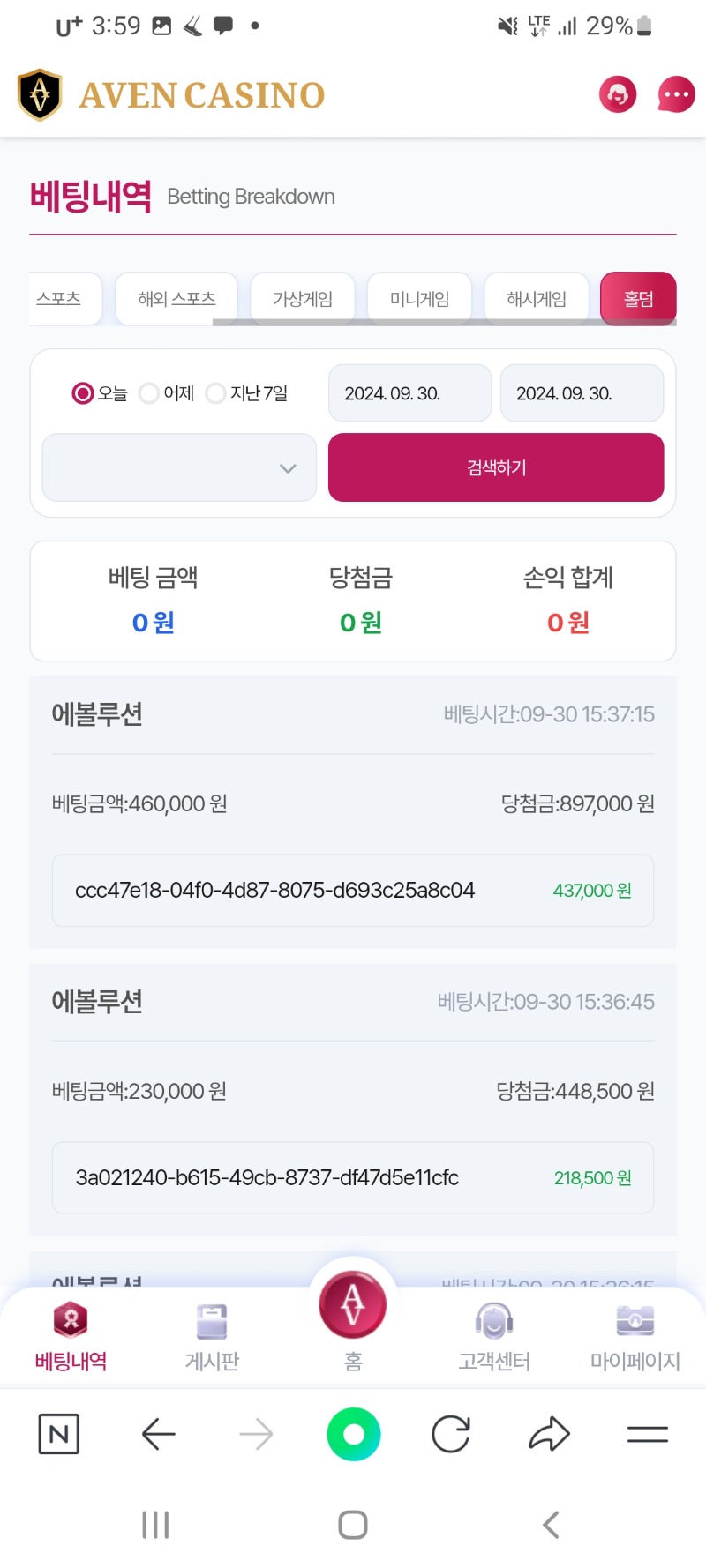Select the 홀덤 tab button
The height and width of the screenshot is (1568, 706).
coord(638,299)
